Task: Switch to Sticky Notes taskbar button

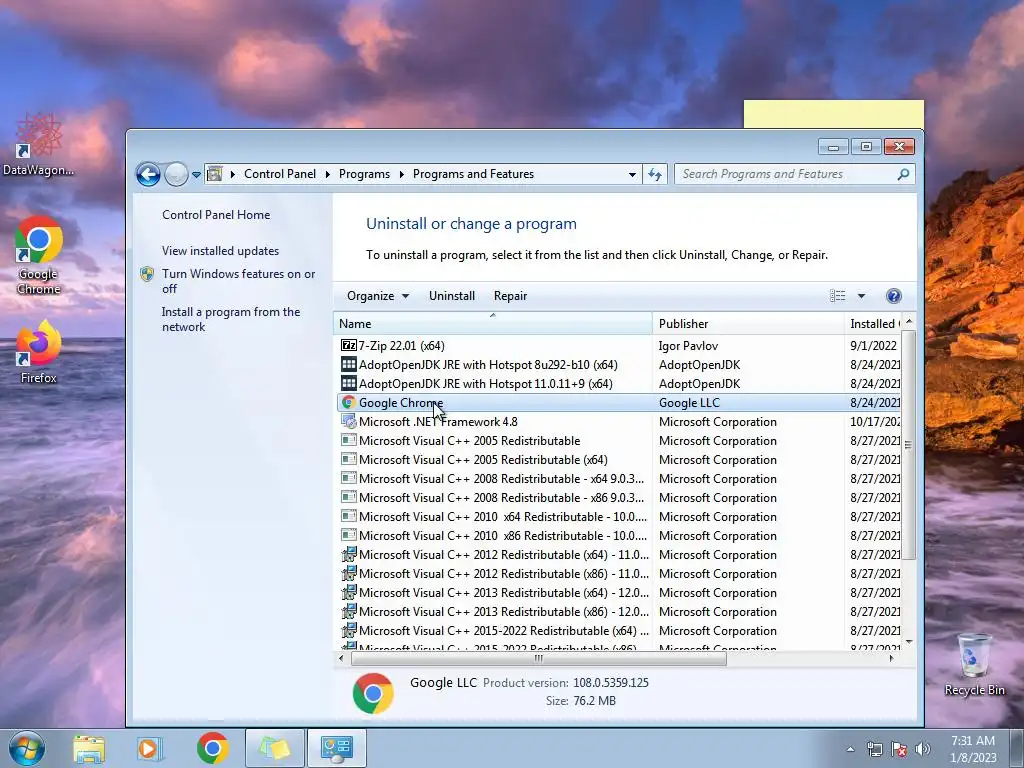Action: point(275,748)
